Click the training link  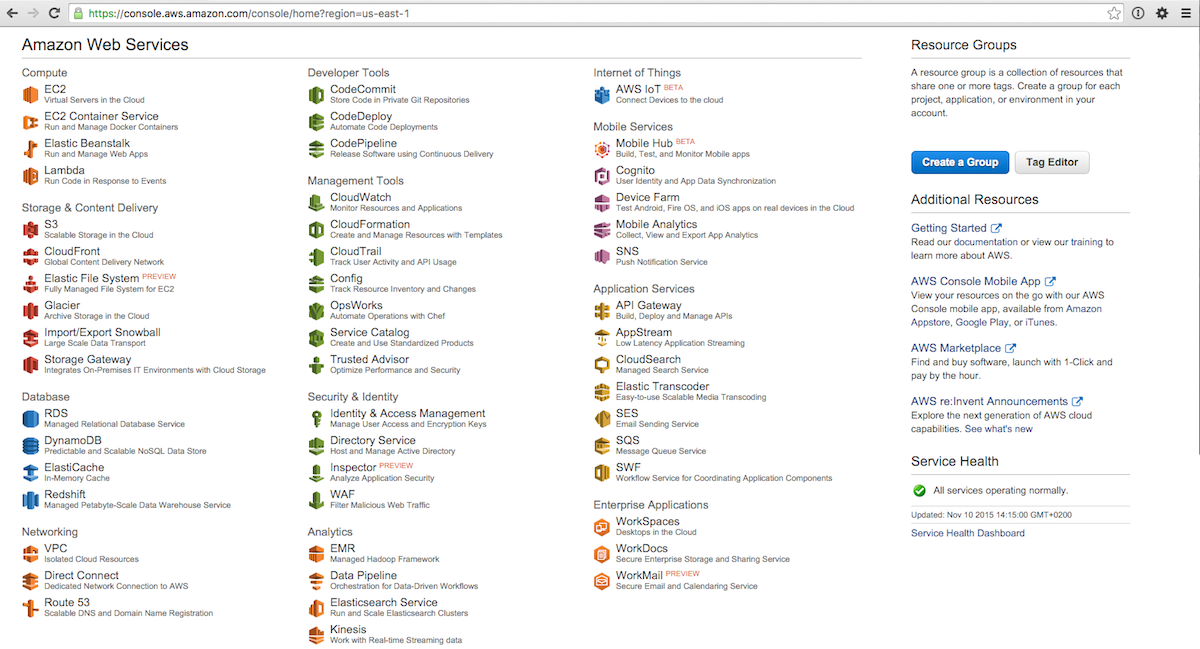1087,243
